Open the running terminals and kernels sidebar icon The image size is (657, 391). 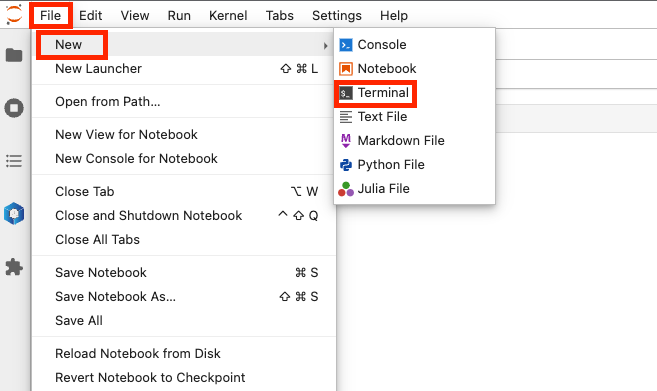coord(14,108)
